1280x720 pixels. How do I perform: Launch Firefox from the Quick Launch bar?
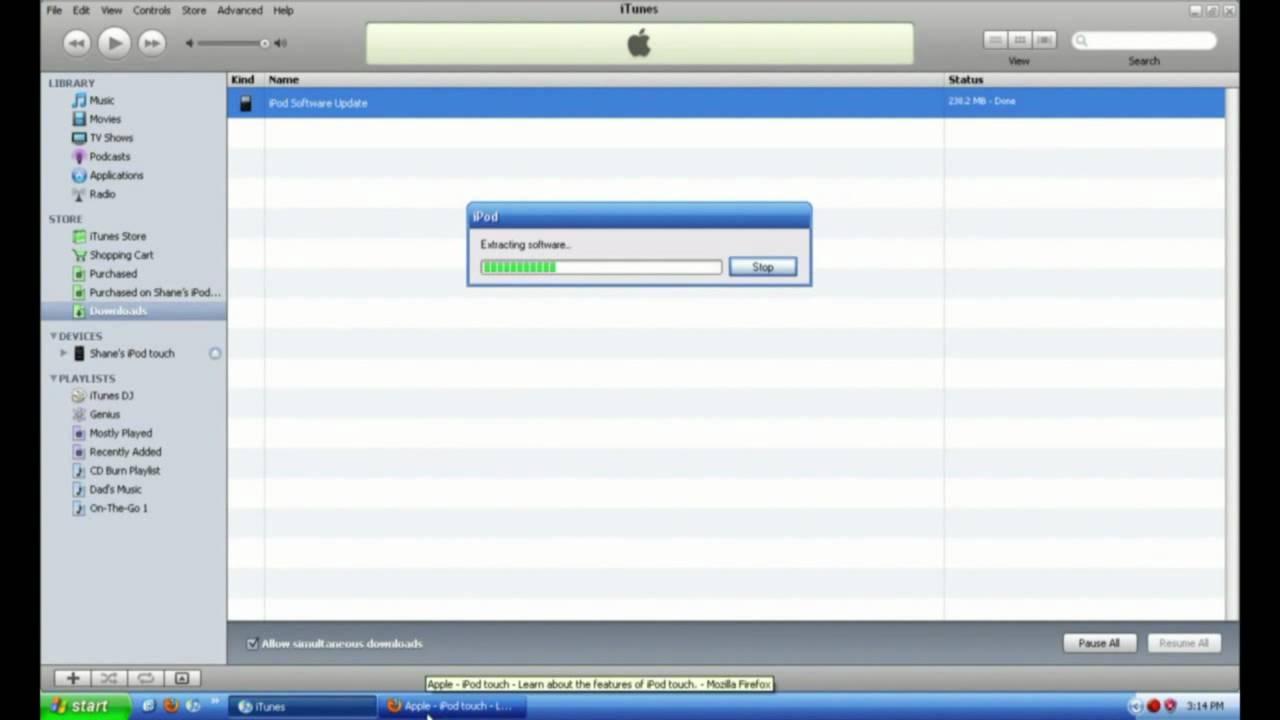click(171, 706)
